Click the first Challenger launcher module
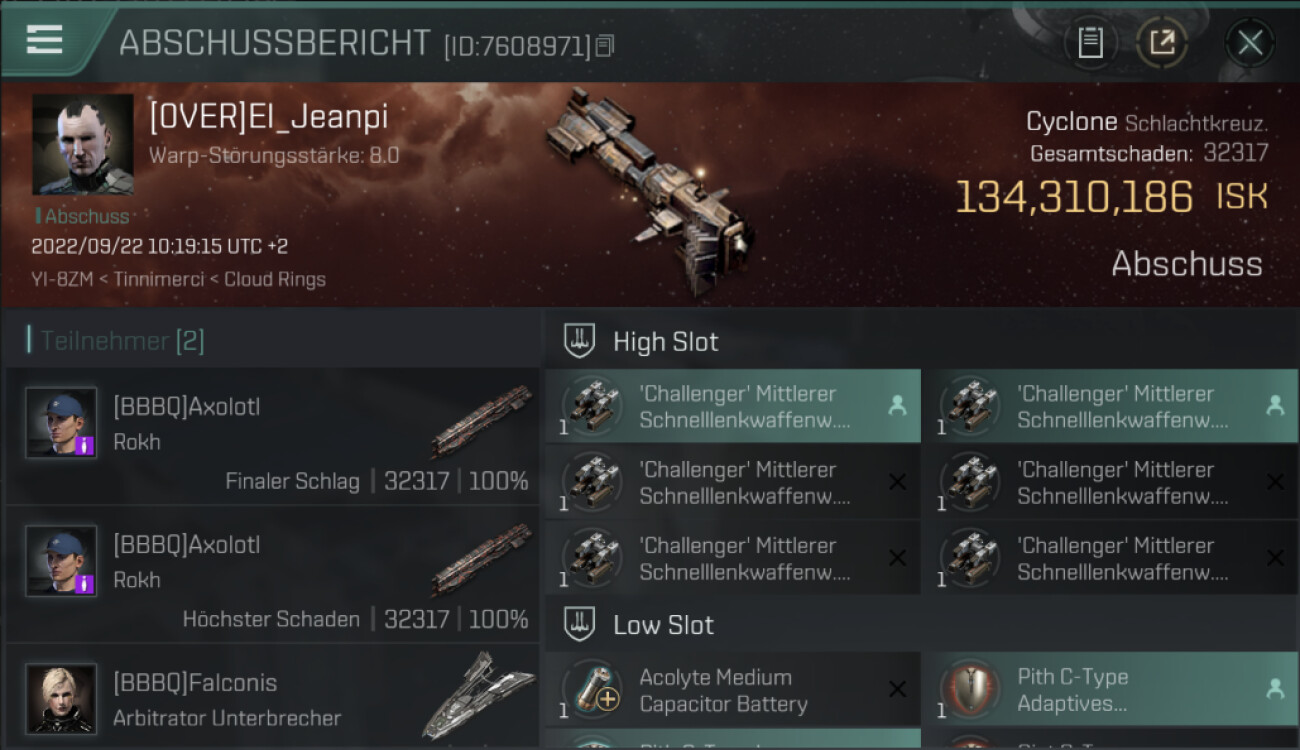 [x=733, y=406]
